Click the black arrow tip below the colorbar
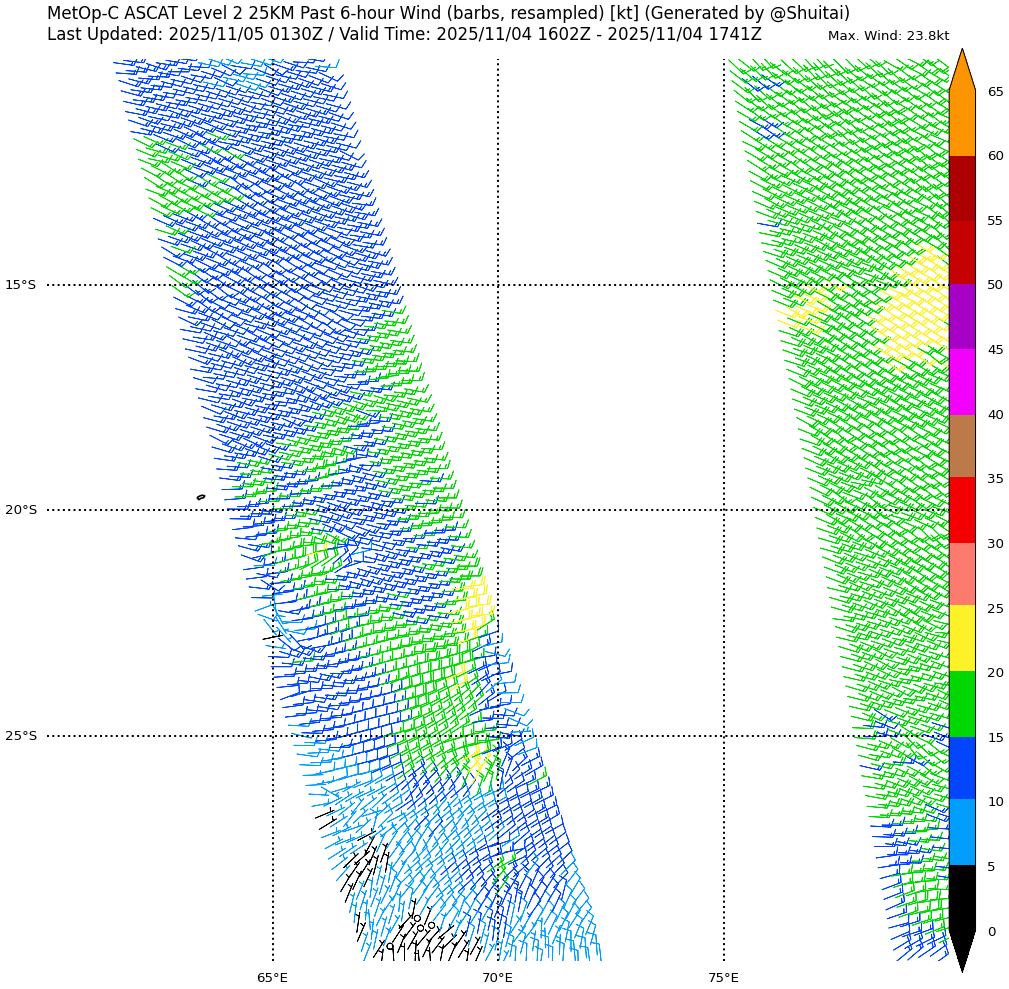 pyautogui.click(x=961, y=950)
